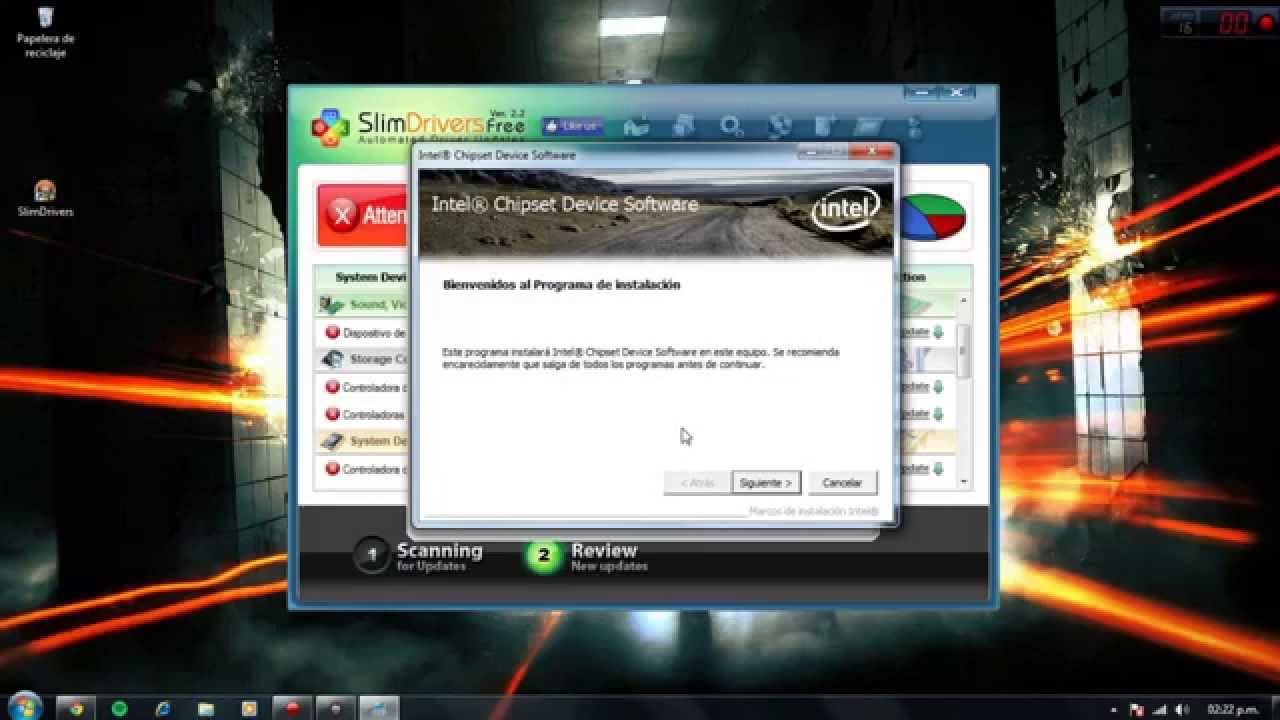
Task: Select the Scanning for Updates step
Action: tap(420, 556)
